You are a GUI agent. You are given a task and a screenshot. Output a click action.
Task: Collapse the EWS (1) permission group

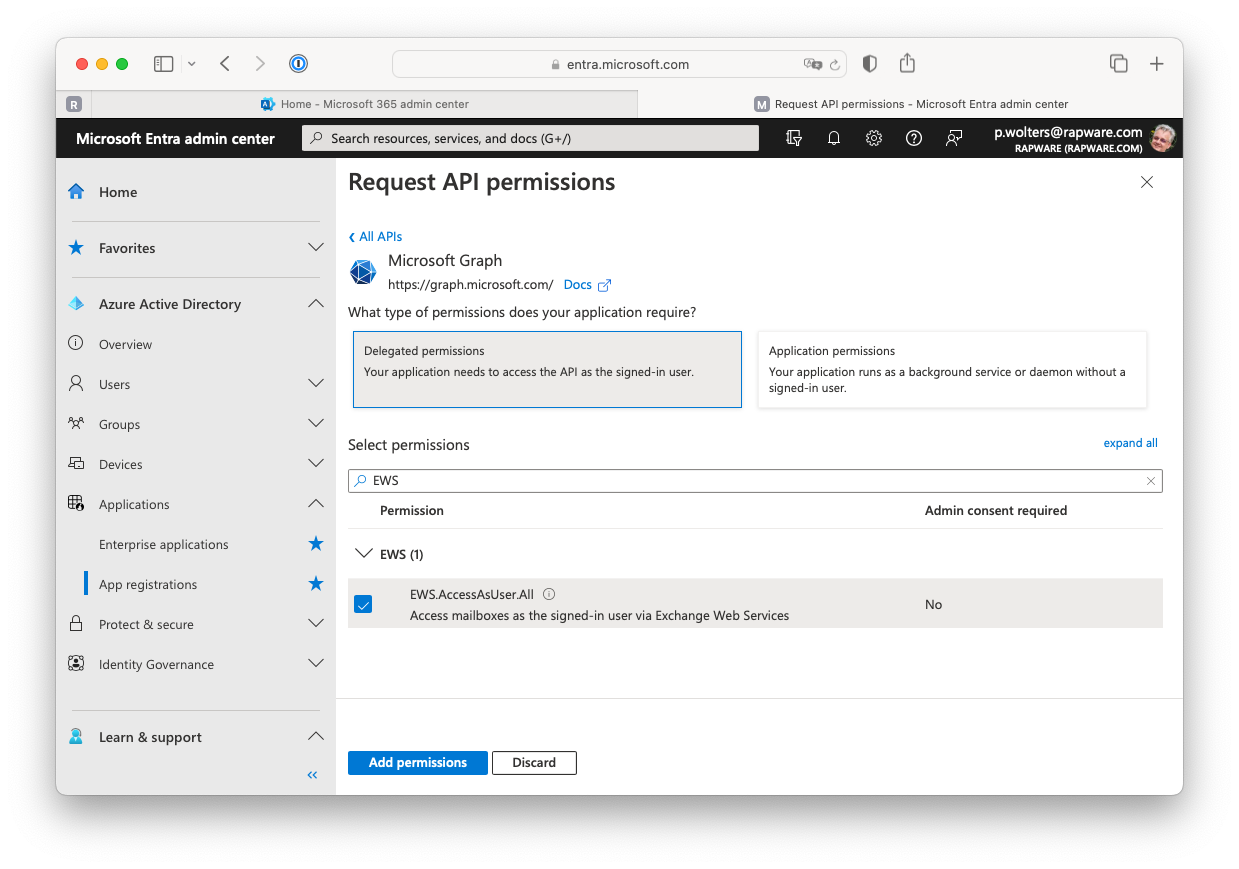pyautogui.click(x=364, y=553)
